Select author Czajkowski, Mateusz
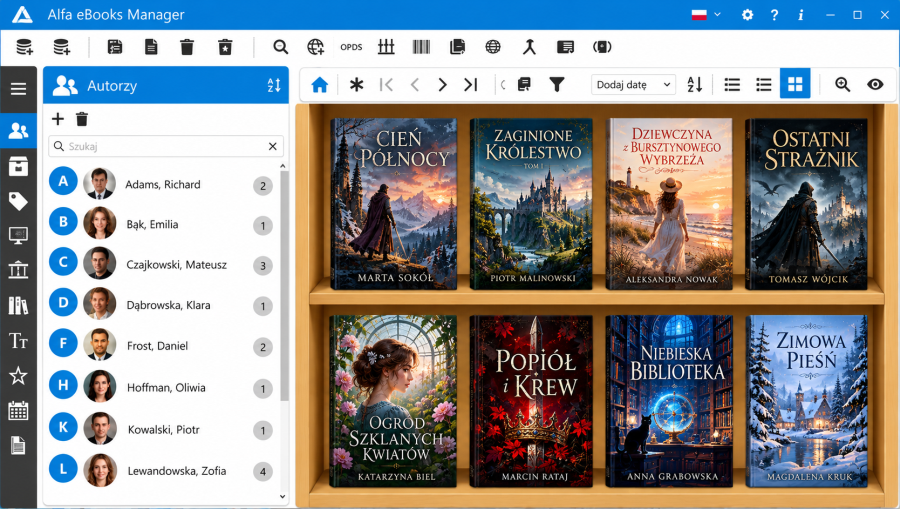900x509 pixels. (x=161, y=265)
